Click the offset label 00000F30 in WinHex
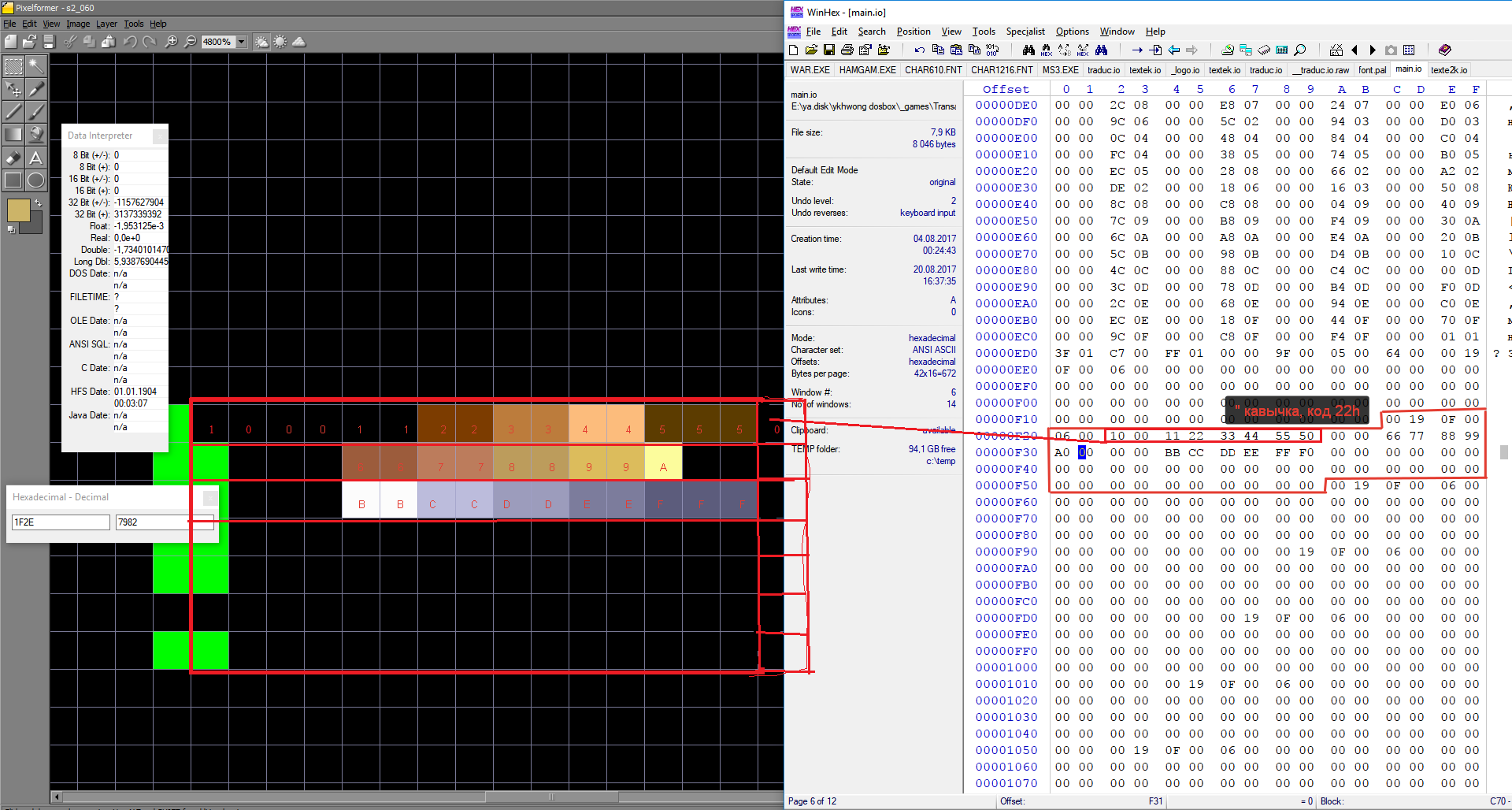This screenshot has height=810, width=1512. pos(1006,452)
